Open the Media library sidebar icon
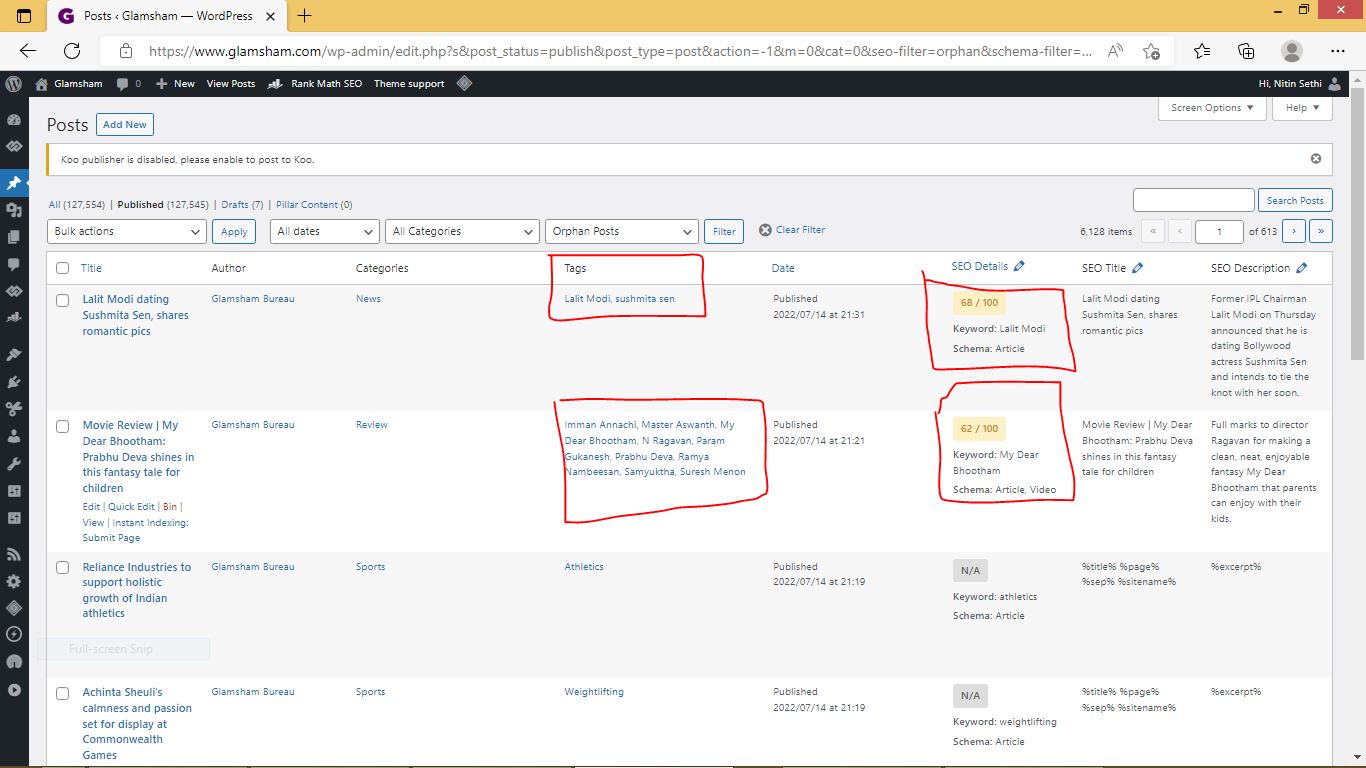1366x768 pixels. point(14,210)
